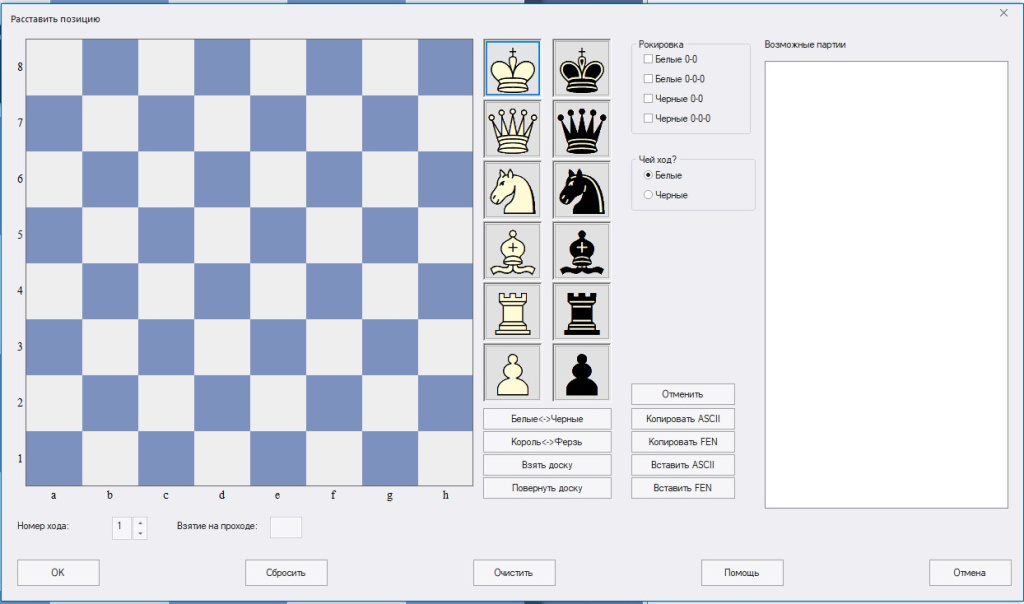
Task: Click board square f6
Action: point(334,179)
